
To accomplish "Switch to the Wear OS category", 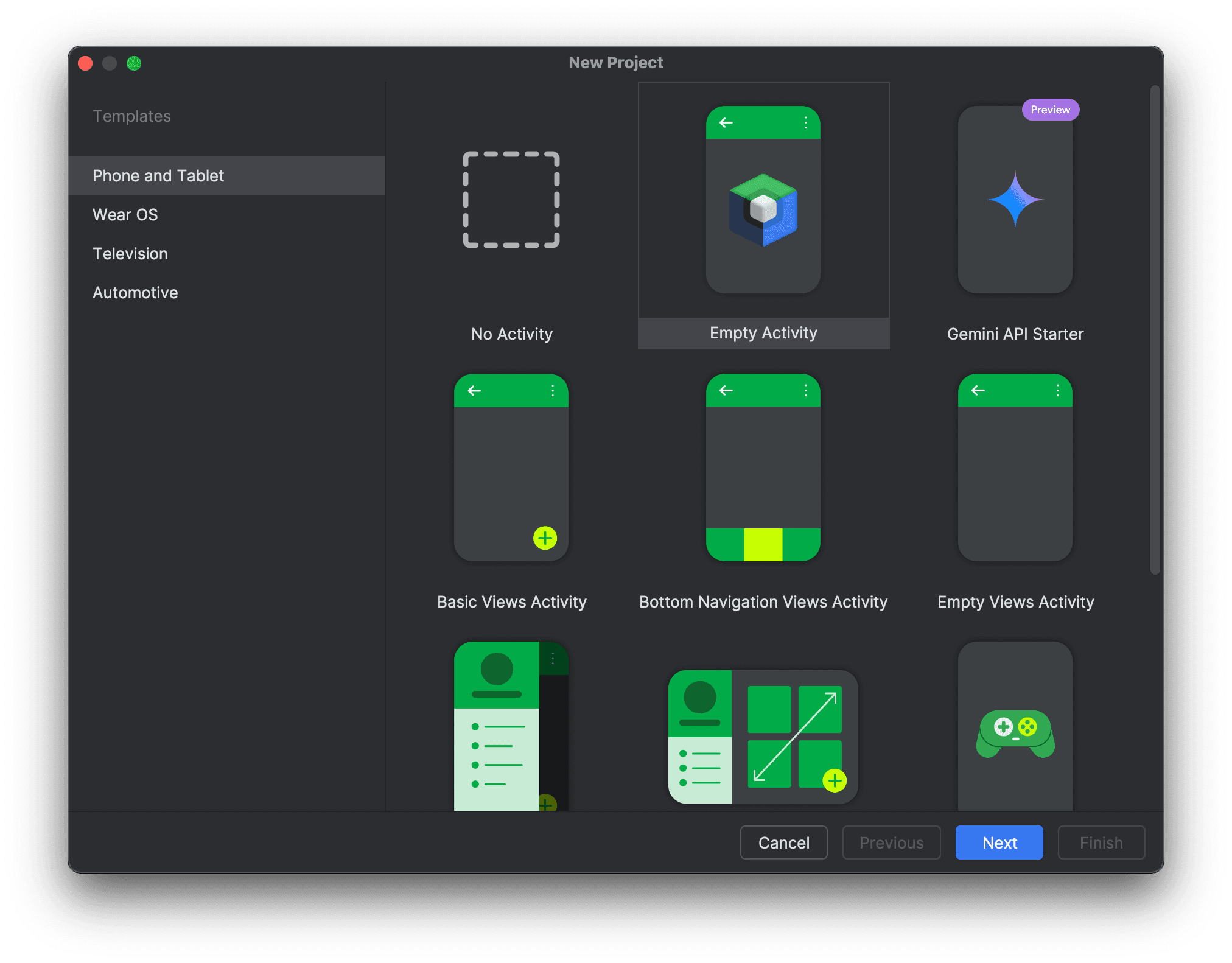I will click(125, 214).
